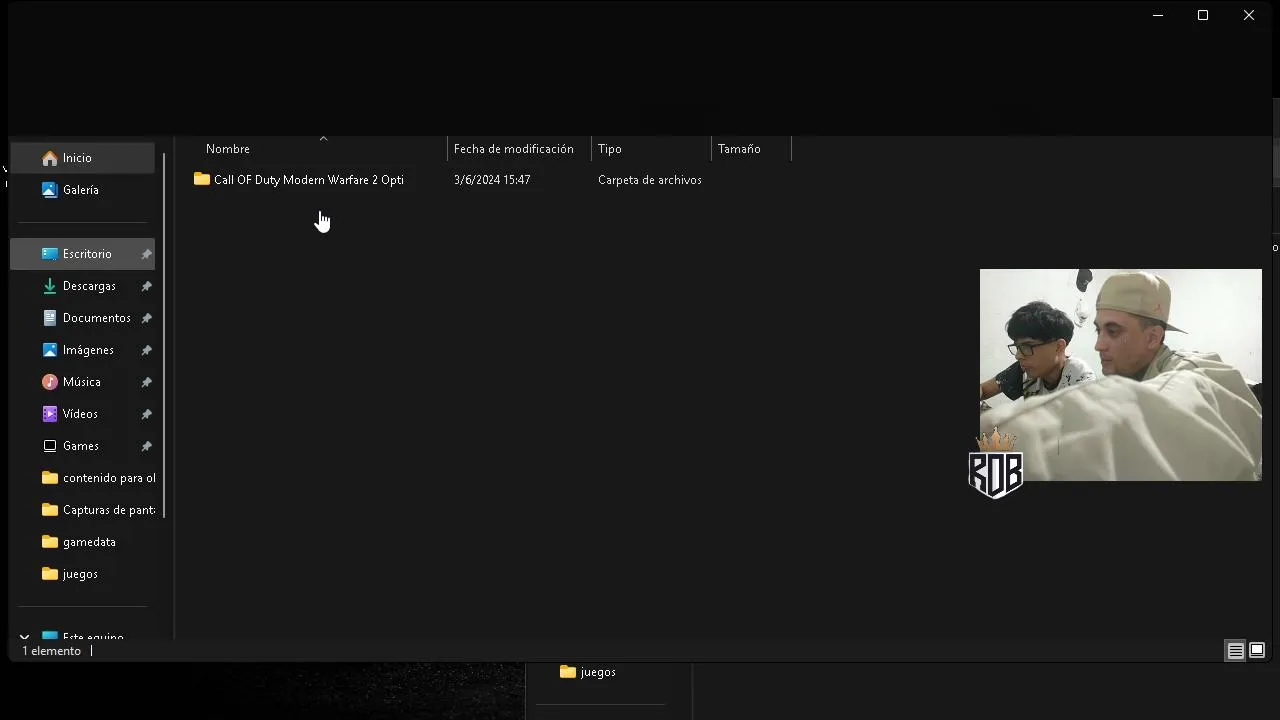Toggle the pin beside Documentos
The width and height of the screenshot is (1280, 720).
pos(146,318)
